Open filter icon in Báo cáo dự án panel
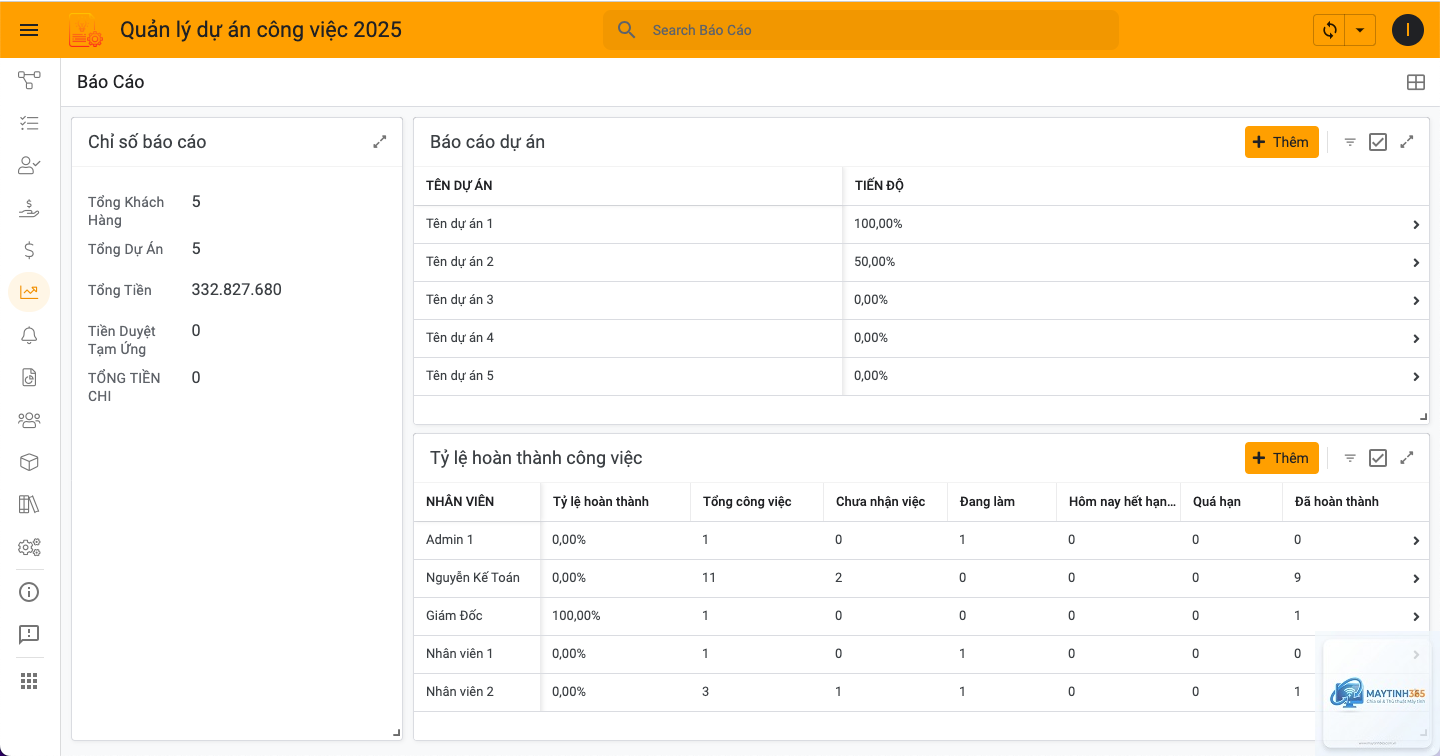The image size is (1440, 756). click(x=1350, y=142)
